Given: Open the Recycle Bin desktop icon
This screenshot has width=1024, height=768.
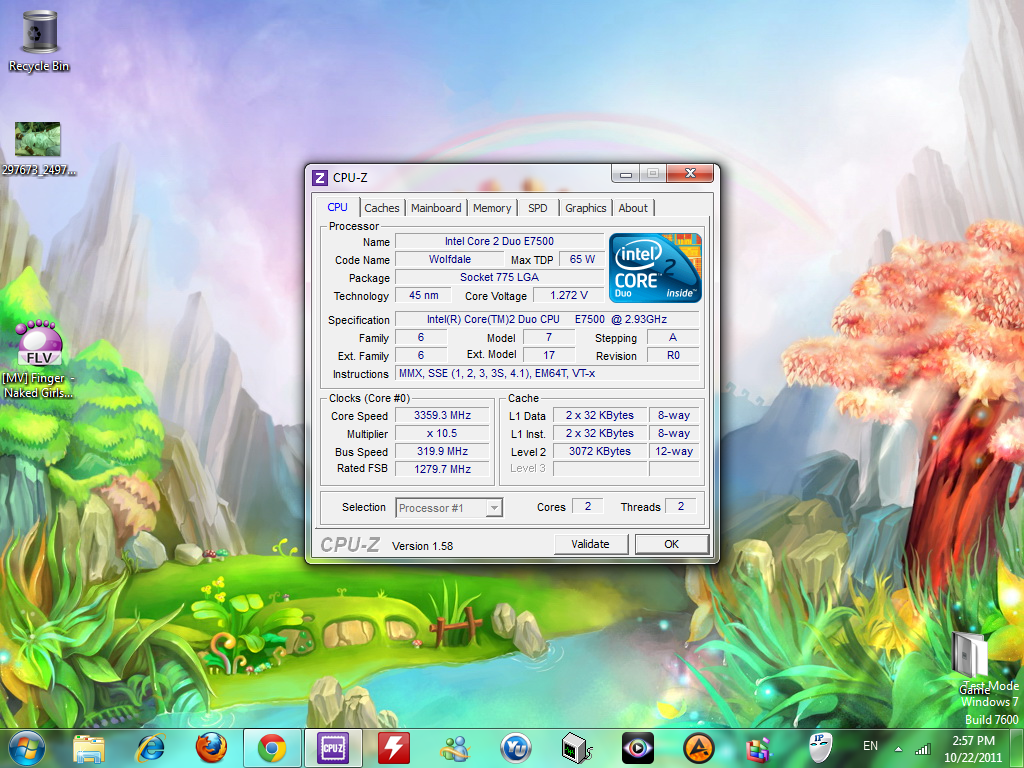Looking at the screenshot, I should click(39, 41).
